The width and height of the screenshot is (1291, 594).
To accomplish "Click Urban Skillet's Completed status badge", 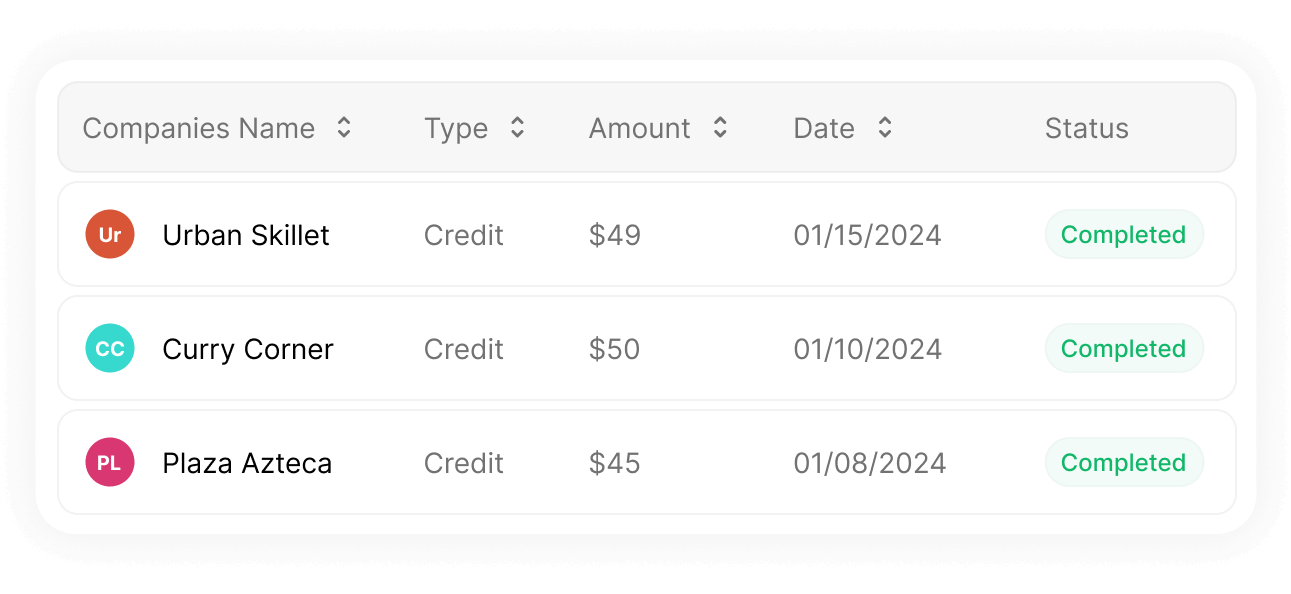I will [x=1123, y=234].
